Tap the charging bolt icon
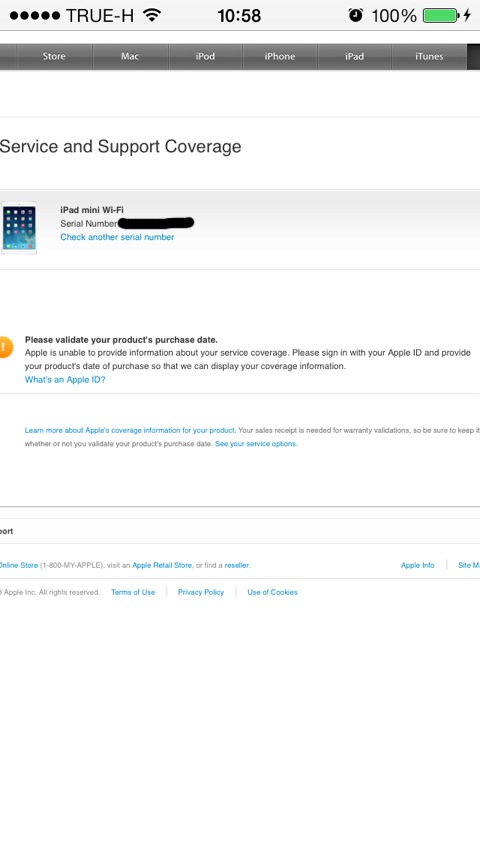Screen dimensions: 480x852 (x=467, y=15)
